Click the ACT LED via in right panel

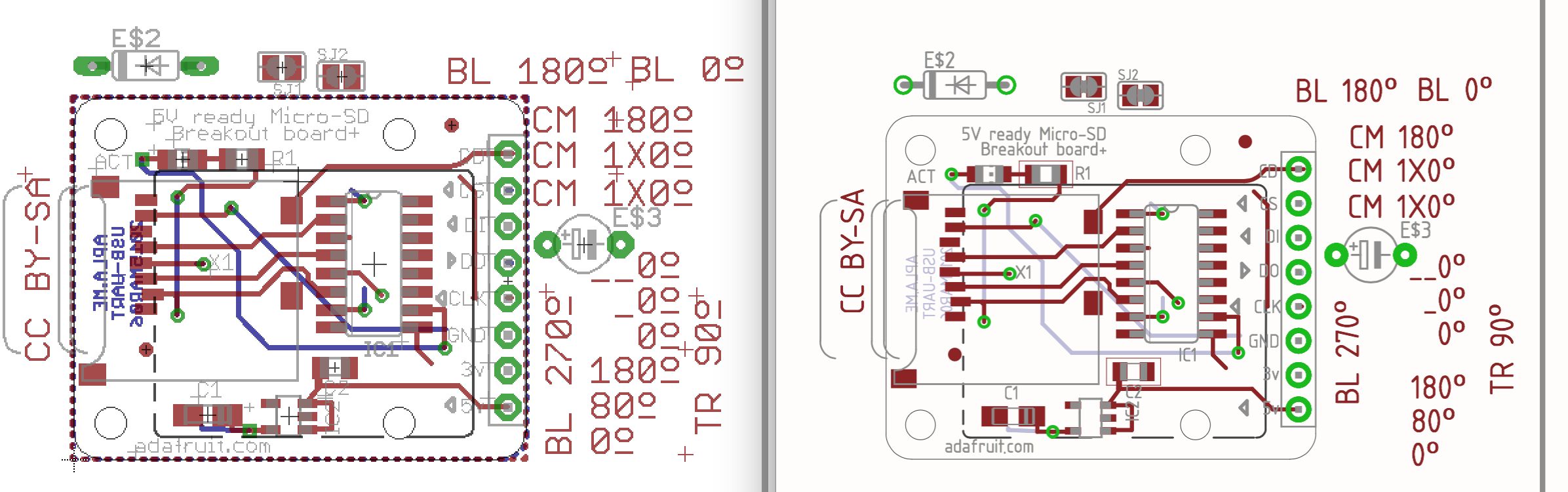pos(952,174)
